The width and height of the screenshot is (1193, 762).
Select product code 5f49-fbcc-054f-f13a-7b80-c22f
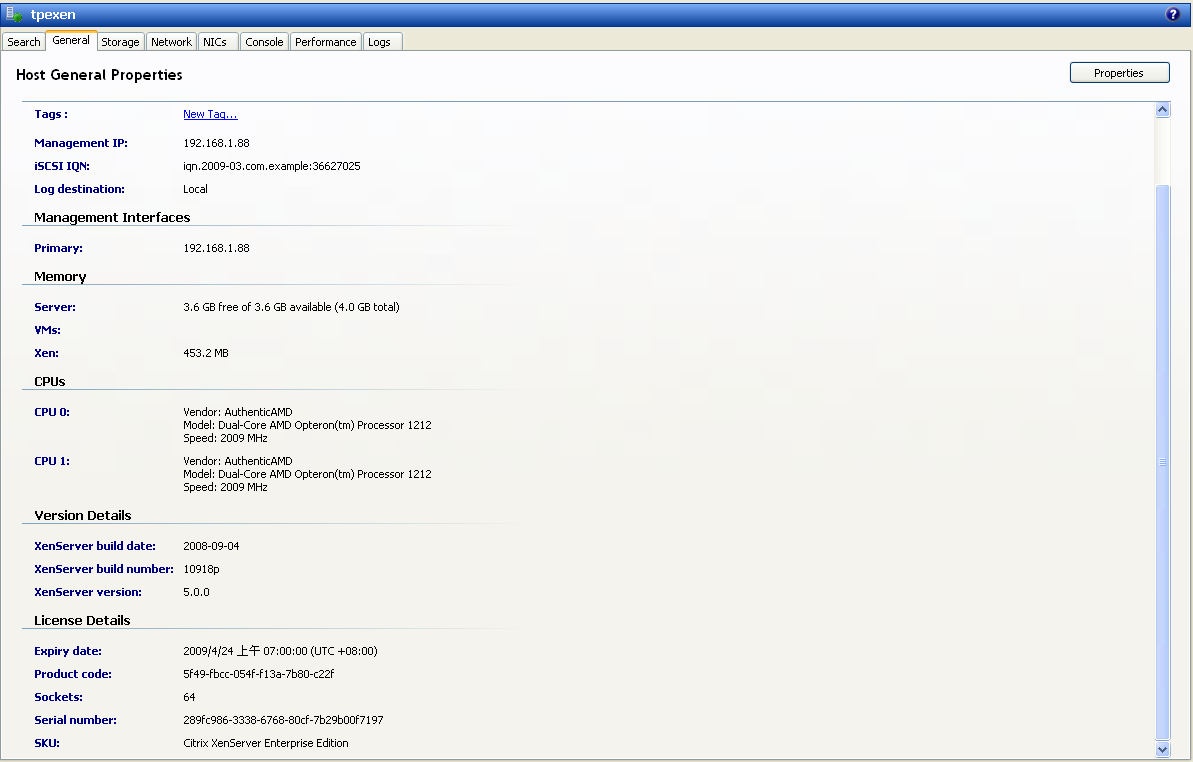[x=259, y=674]
